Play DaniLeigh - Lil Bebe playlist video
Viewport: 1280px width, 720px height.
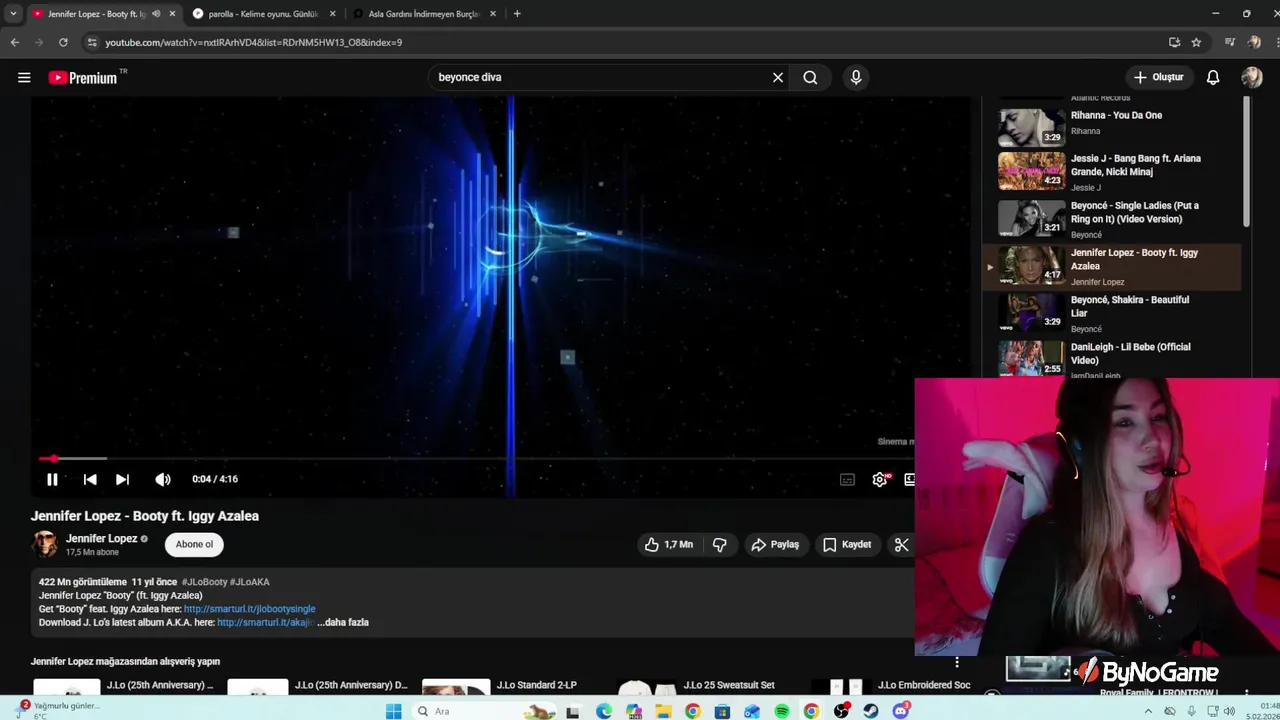coord(1110,358)
